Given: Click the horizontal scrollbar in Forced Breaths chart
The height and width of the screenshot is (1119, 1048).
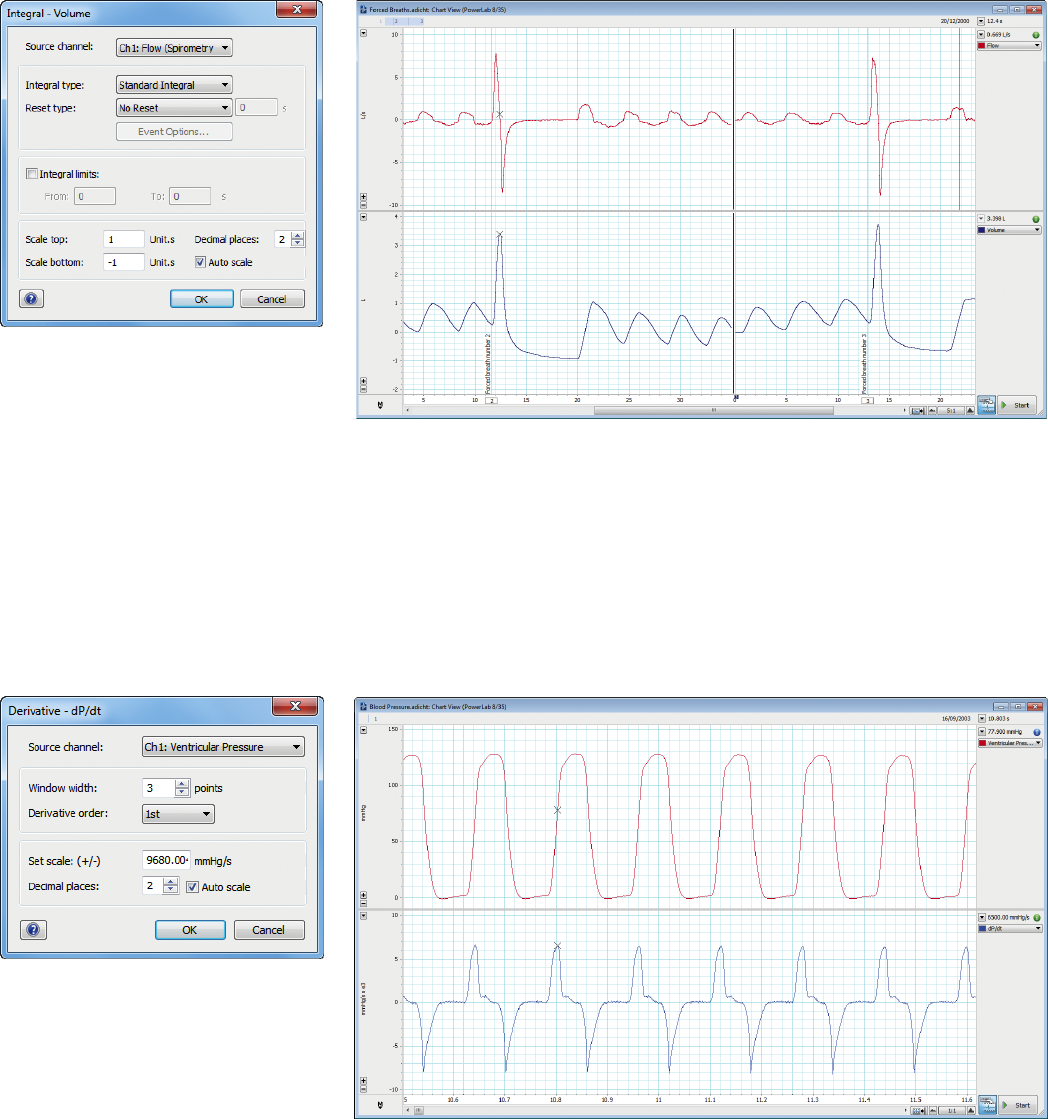Looking at the screenshot, I should 713,410.
